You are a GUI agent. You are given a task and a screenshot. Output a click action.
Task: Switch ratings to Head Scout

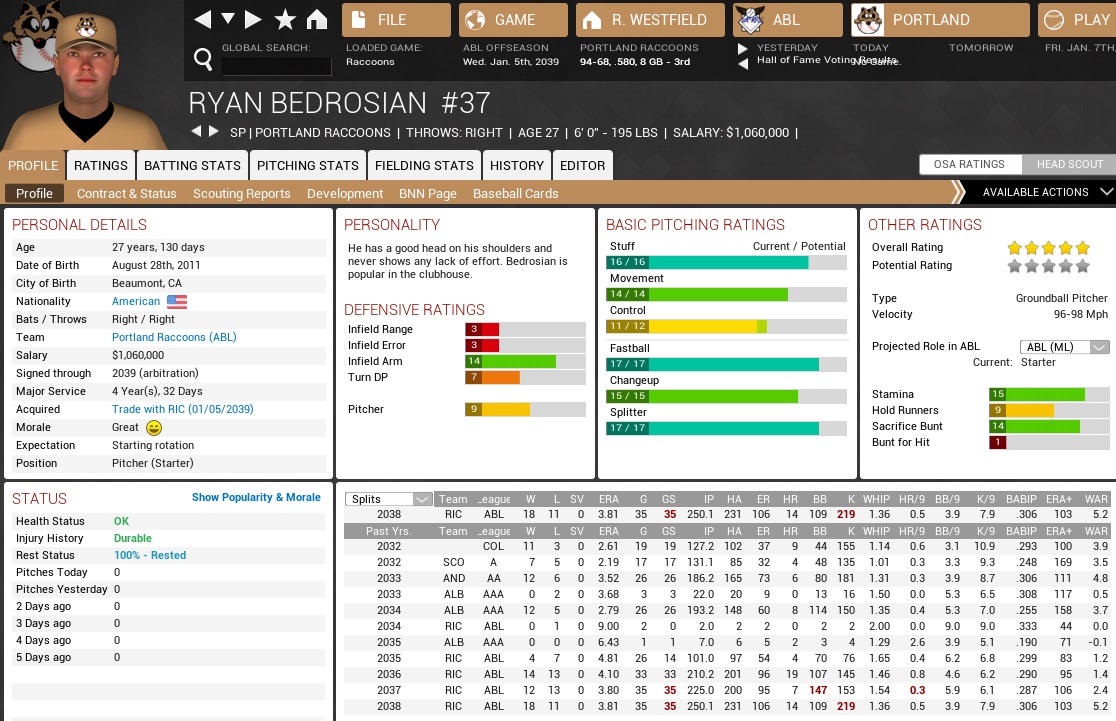[x=1069, y=165]
